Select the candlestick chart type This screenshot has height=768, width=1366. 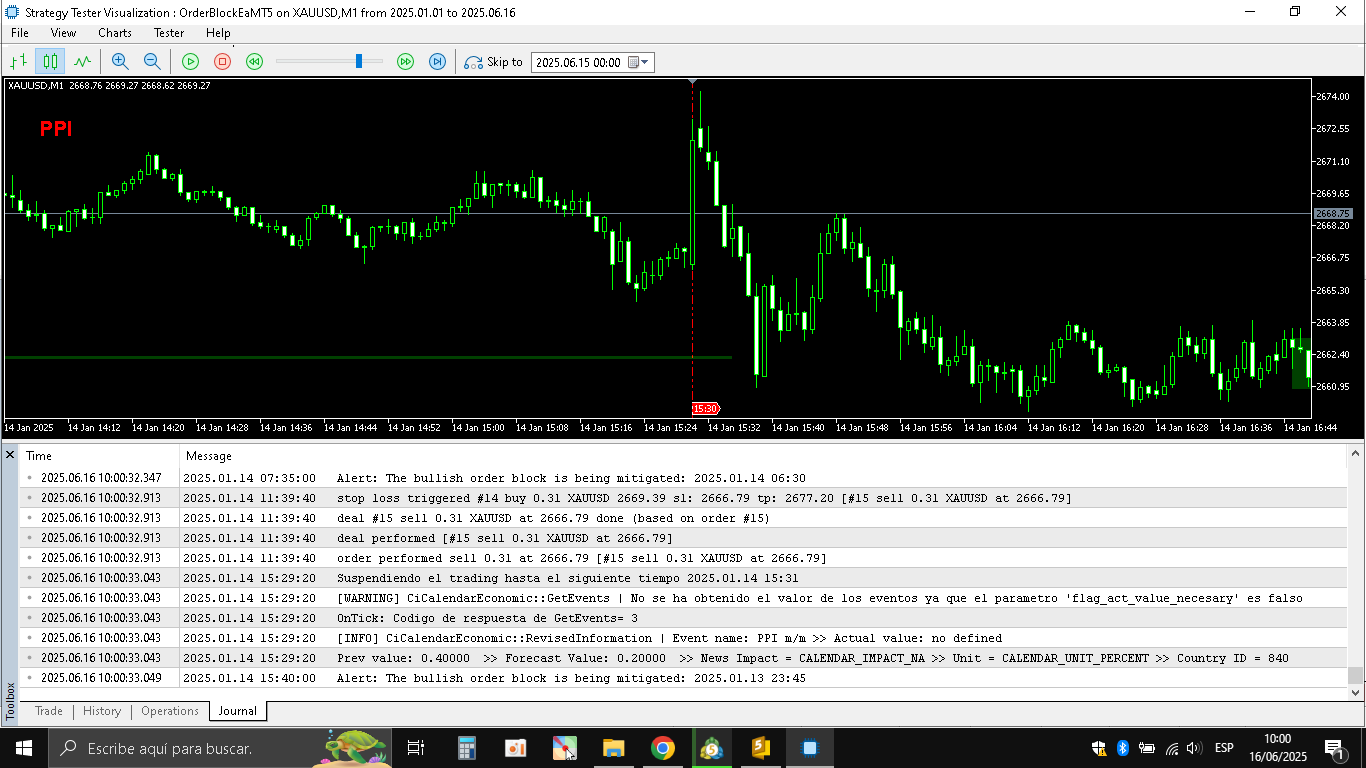[x=50, y=61]
